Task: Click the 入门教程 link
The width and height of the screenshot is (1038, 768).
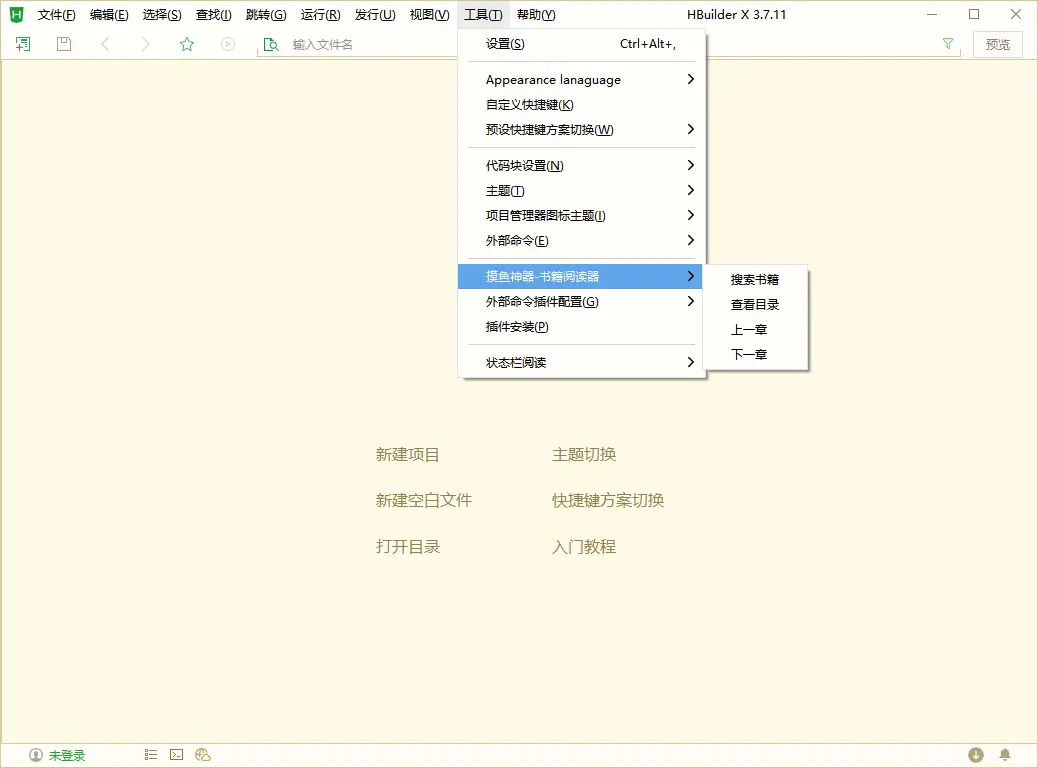Action: point(584,547)
